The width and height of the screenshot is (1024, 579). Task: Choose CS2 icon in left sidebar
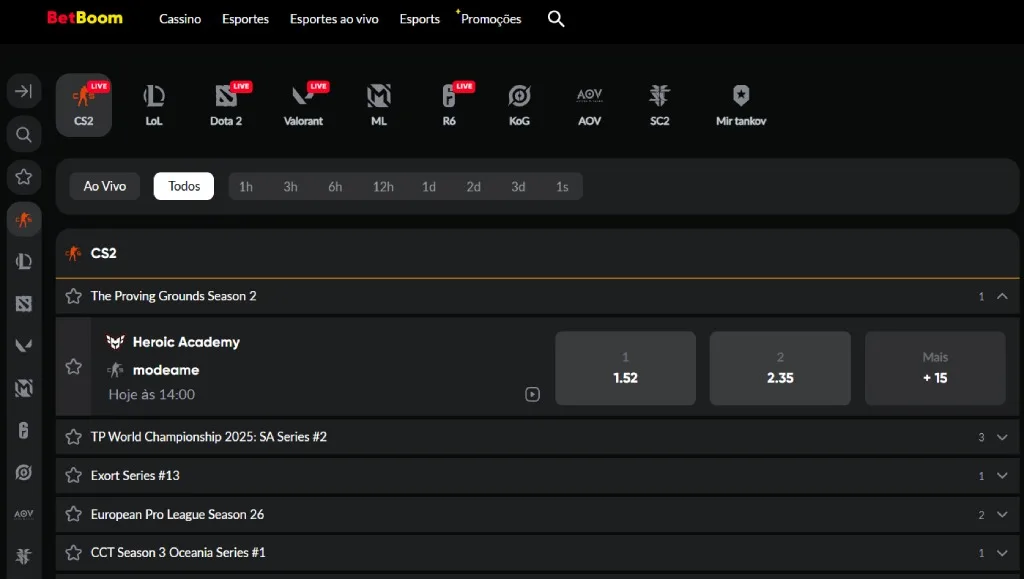point(24,219)
